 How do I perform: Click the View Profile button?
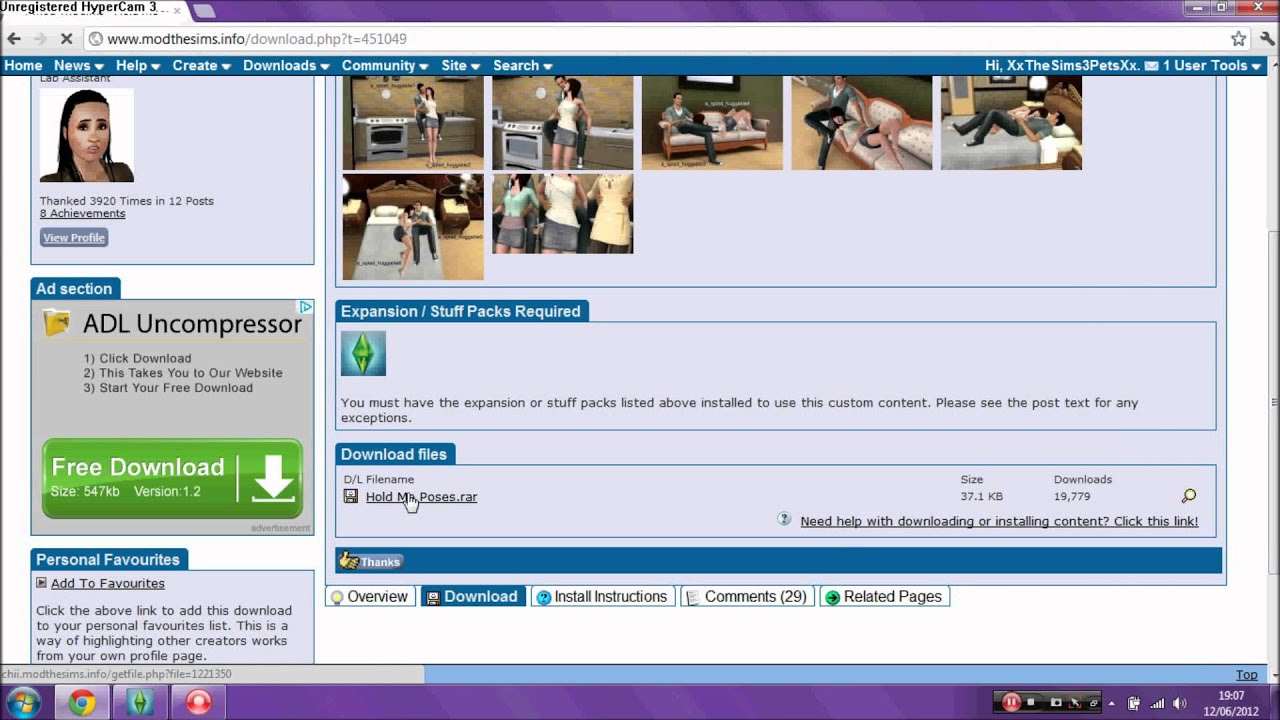click(74, 238)
